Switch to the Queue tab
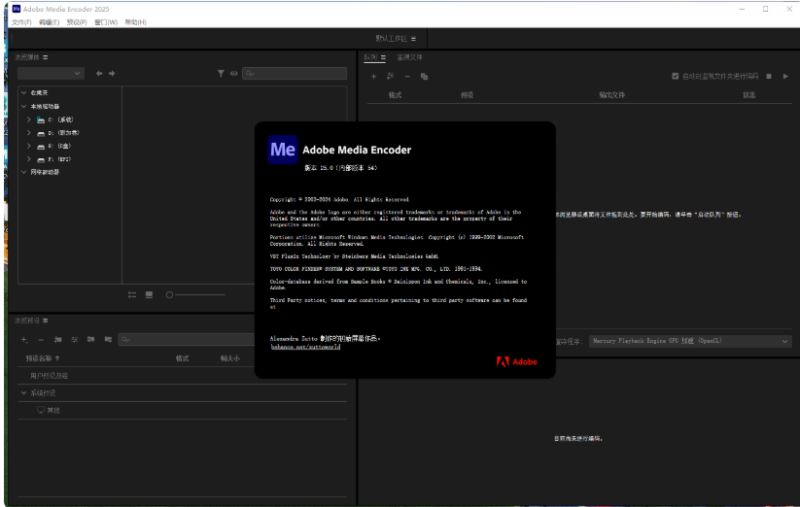The width and height of the screenshot is (800, 507). click(371, 57)
